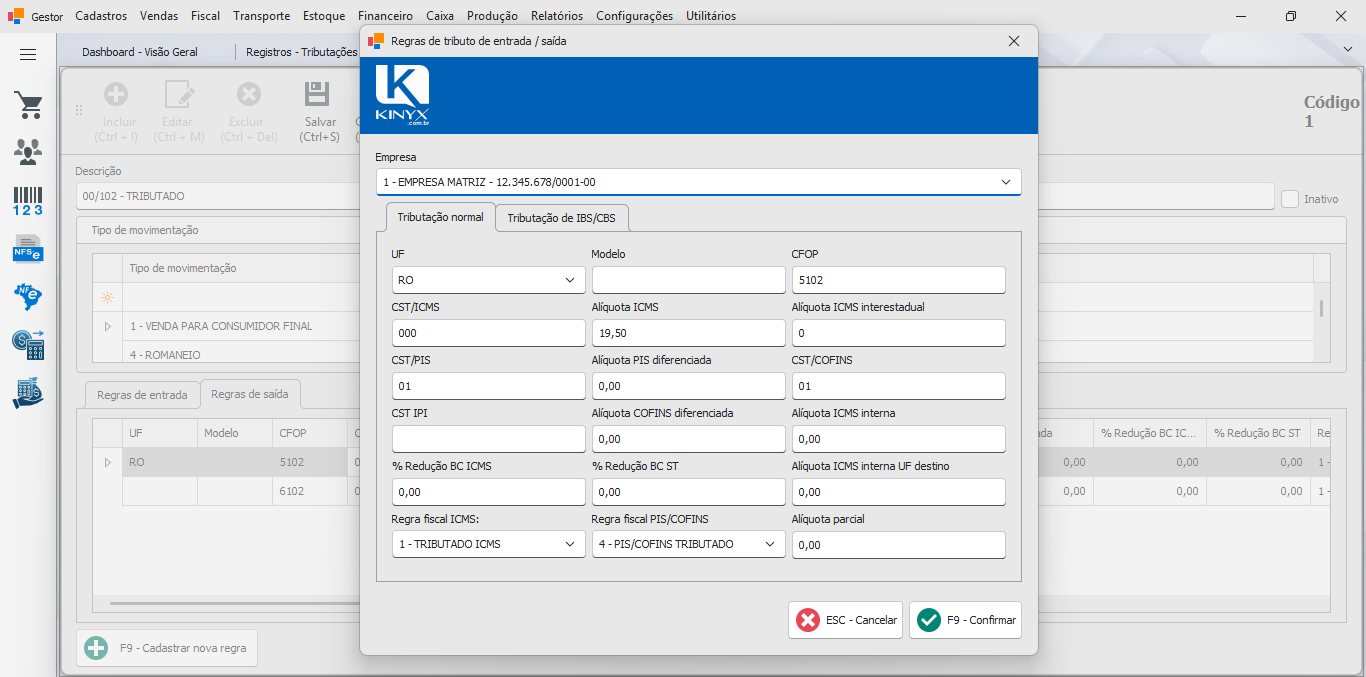Click the 6102 CFOP cell in the rules grid
This screenshot has width=1366, height=677.
coord(309,491)
